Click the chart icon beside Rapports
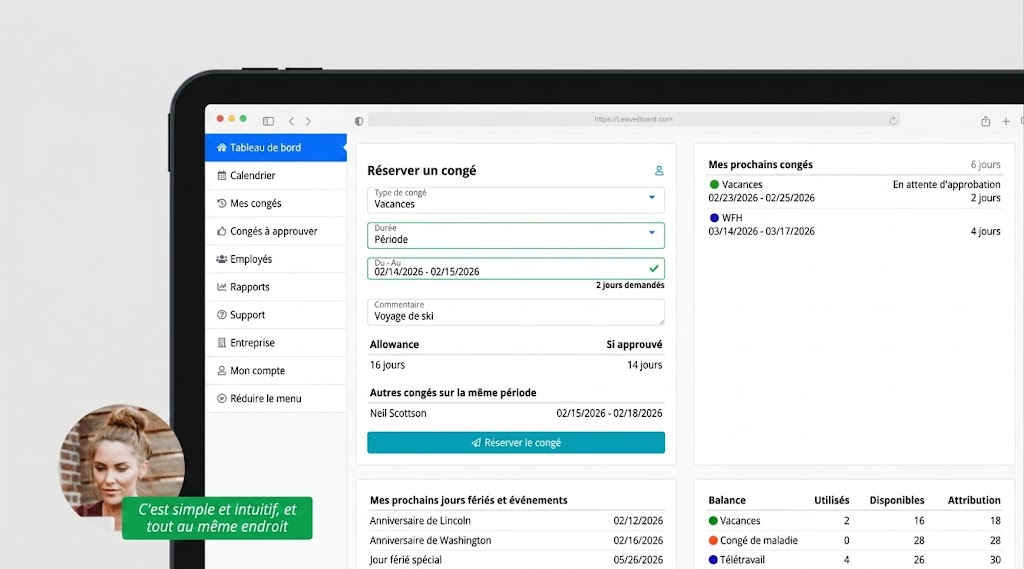Viewport: 1024px width, 569px height. [221, 287]
